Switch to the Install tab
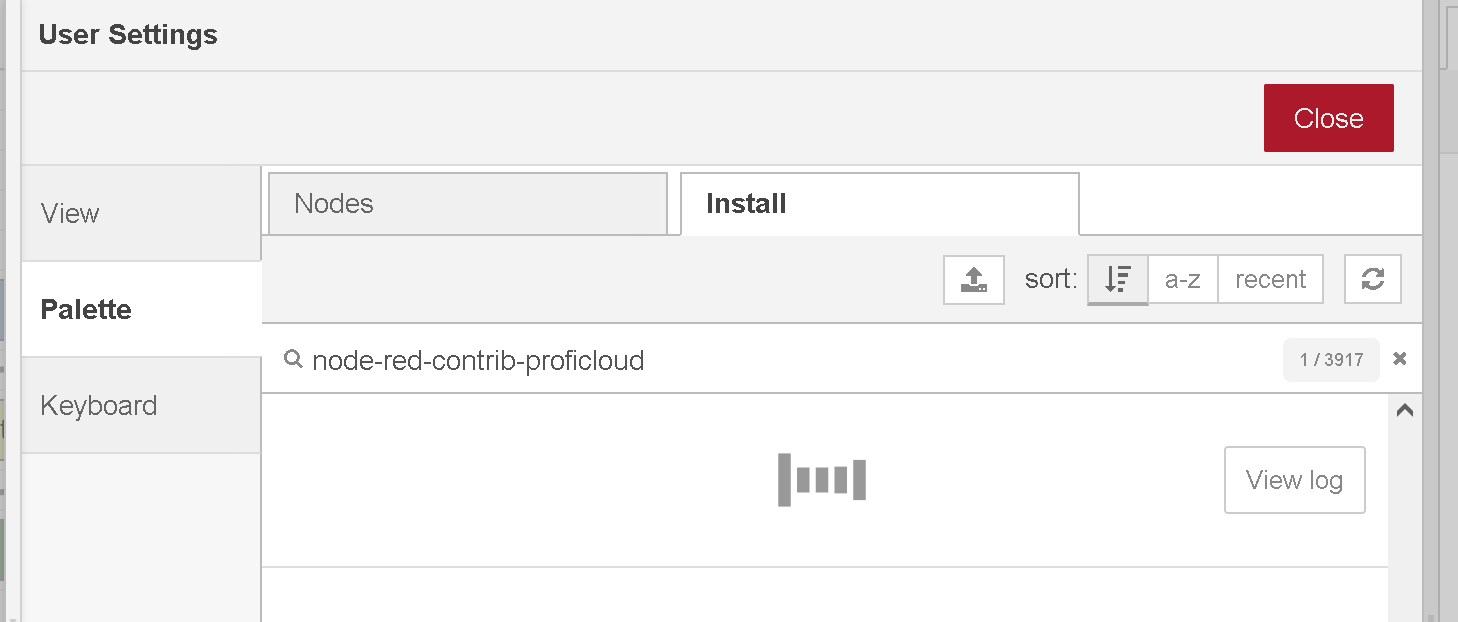 click(x=880, y=204)
